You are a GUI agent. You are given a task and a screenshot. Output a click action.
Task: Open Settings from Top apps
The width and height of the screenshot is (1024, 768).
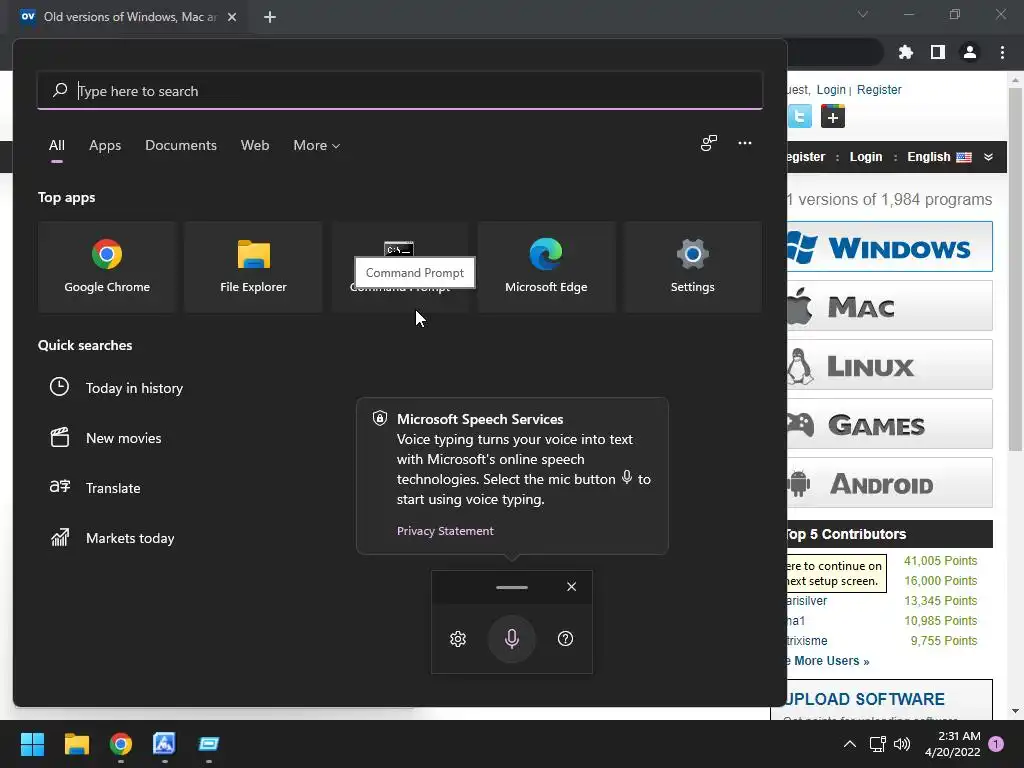[x=692, y=267]
